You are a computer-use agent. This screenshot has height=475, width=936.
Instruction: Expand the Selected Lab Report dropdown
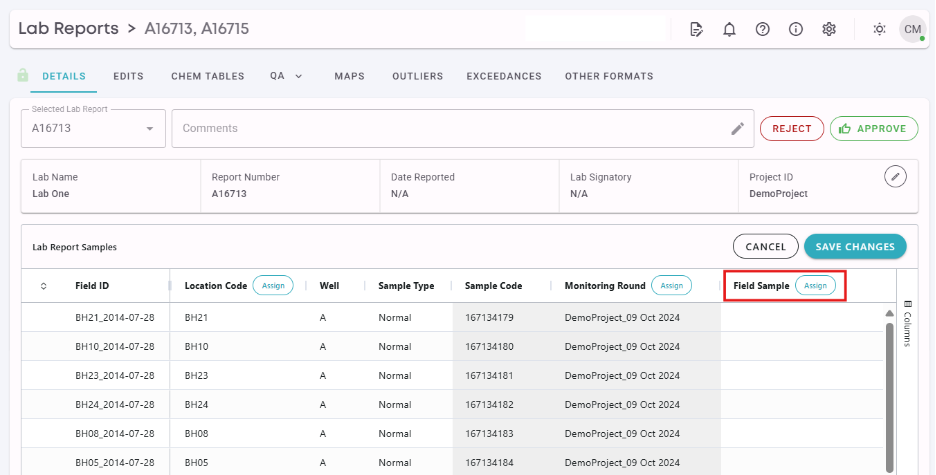coord(149,129)
